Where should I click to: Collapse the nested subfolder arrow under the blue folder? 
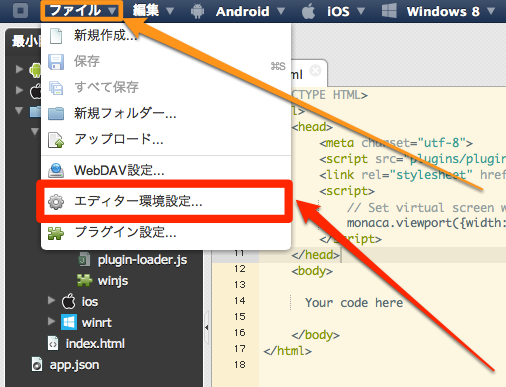pyautogui.click(x=35, y=131)
